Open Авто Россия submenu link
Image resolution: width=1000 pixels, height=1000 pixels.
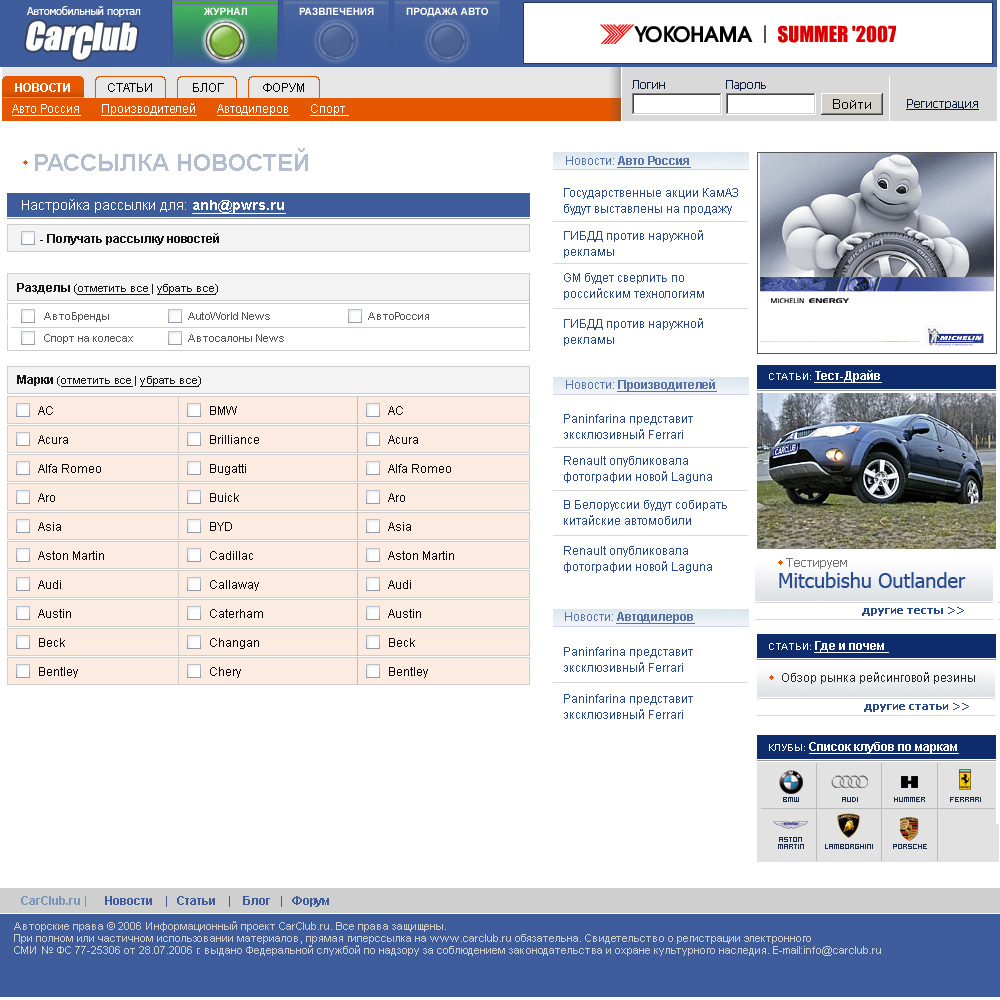[x=46, y=109]
